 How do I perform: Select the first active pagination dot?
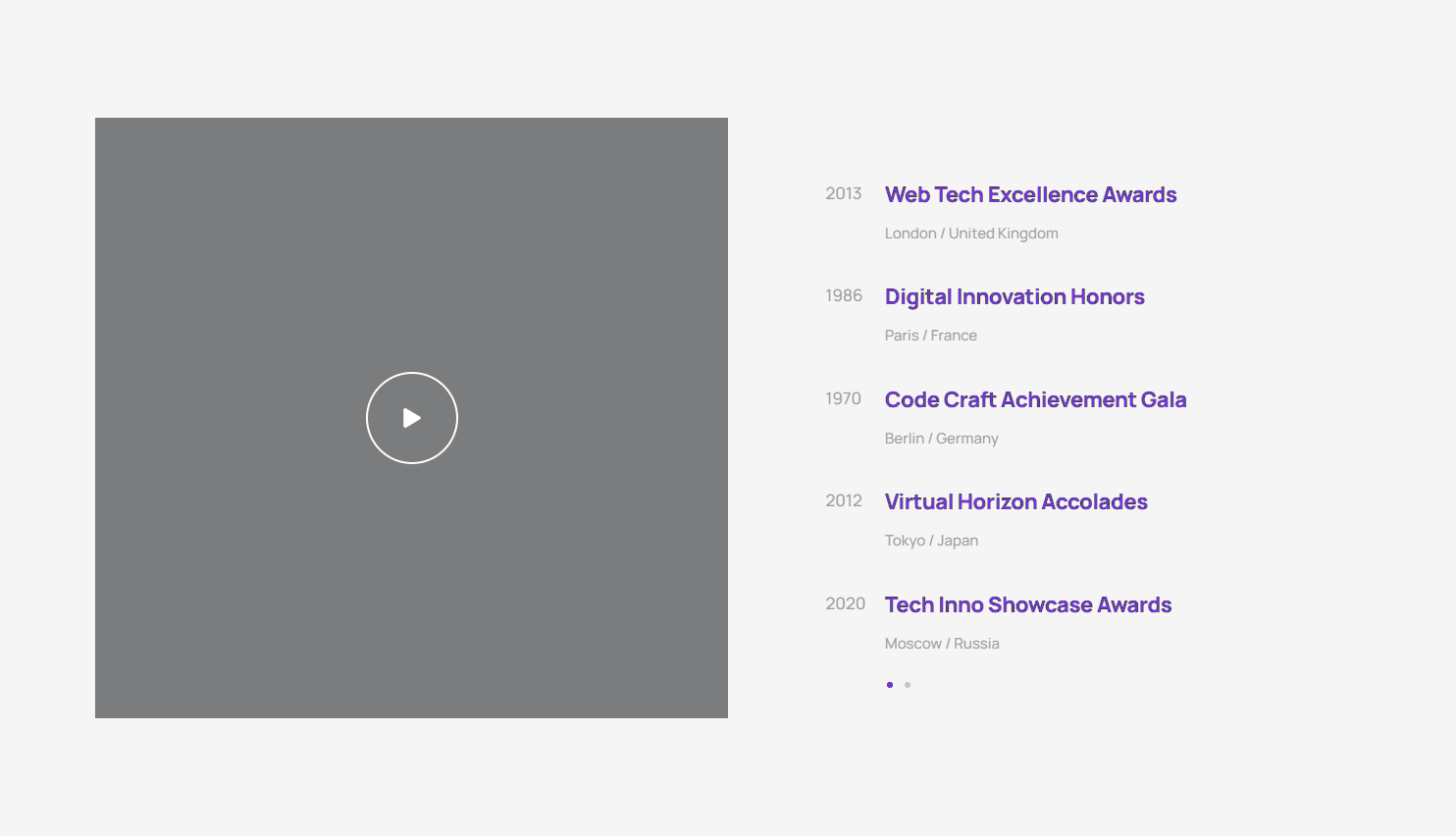point(890,685)
